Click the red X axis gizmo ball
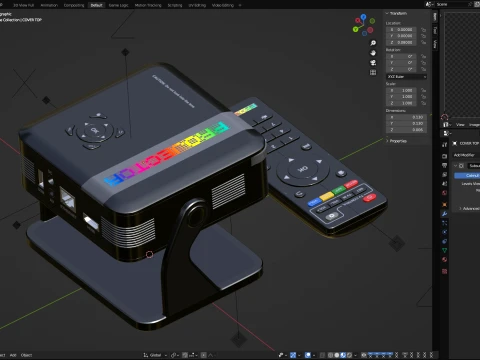480x360 pixels. pyautogui.click(x=358, y=21)
